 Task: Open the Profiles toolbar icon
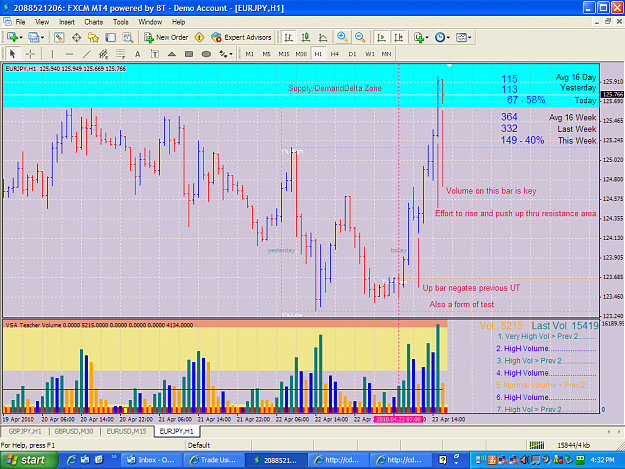click(33, 37)
